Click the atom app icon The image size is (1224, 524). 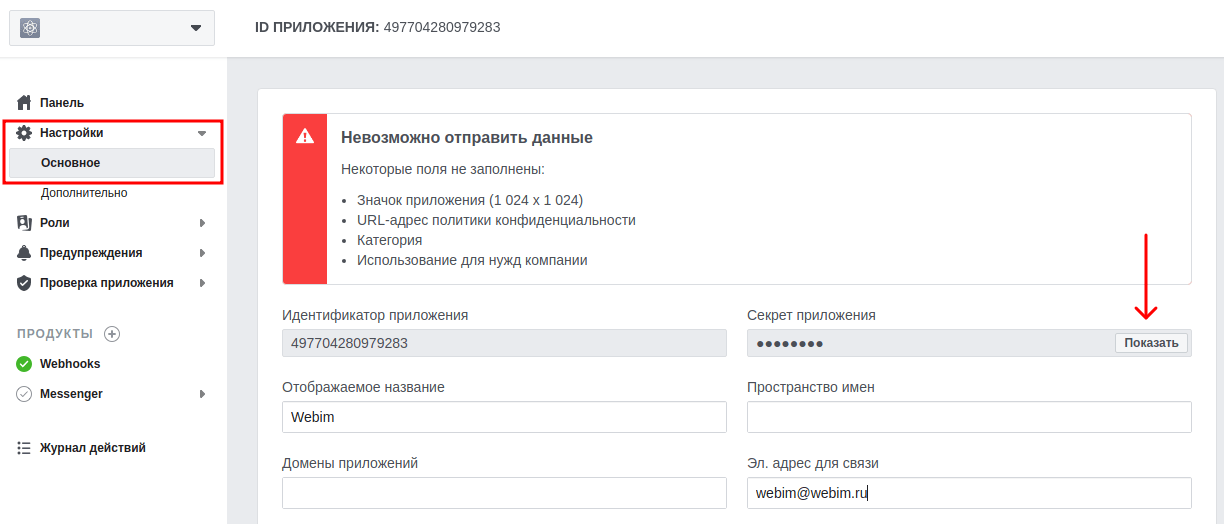coord(29,28)
